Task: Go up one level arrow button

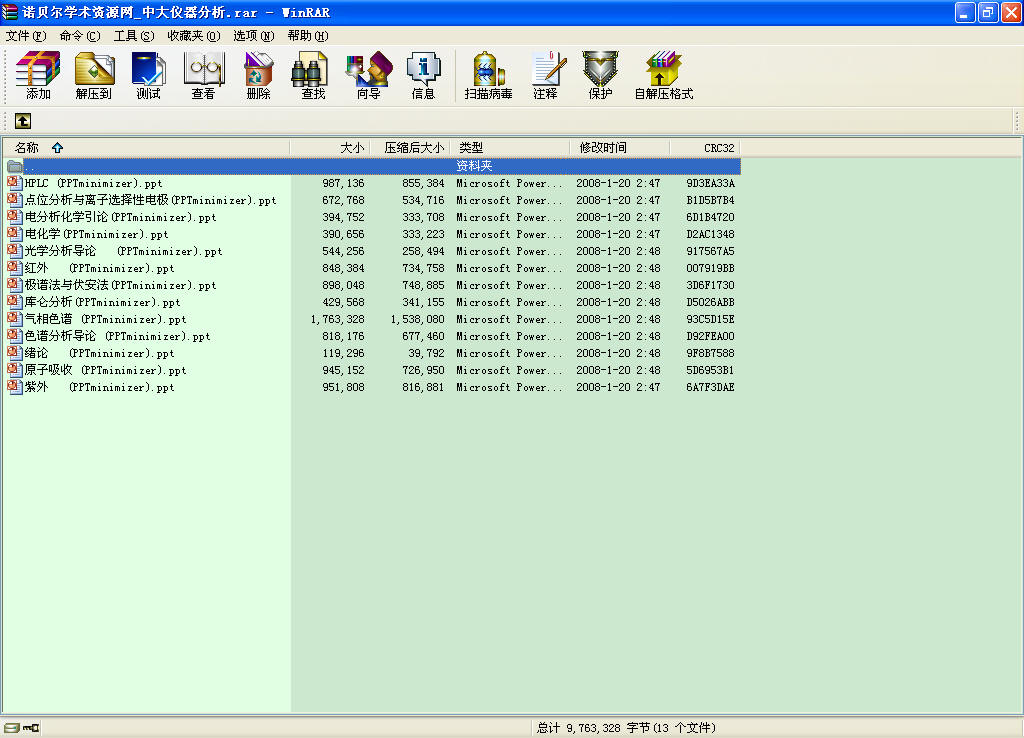Action: [23, 121]
